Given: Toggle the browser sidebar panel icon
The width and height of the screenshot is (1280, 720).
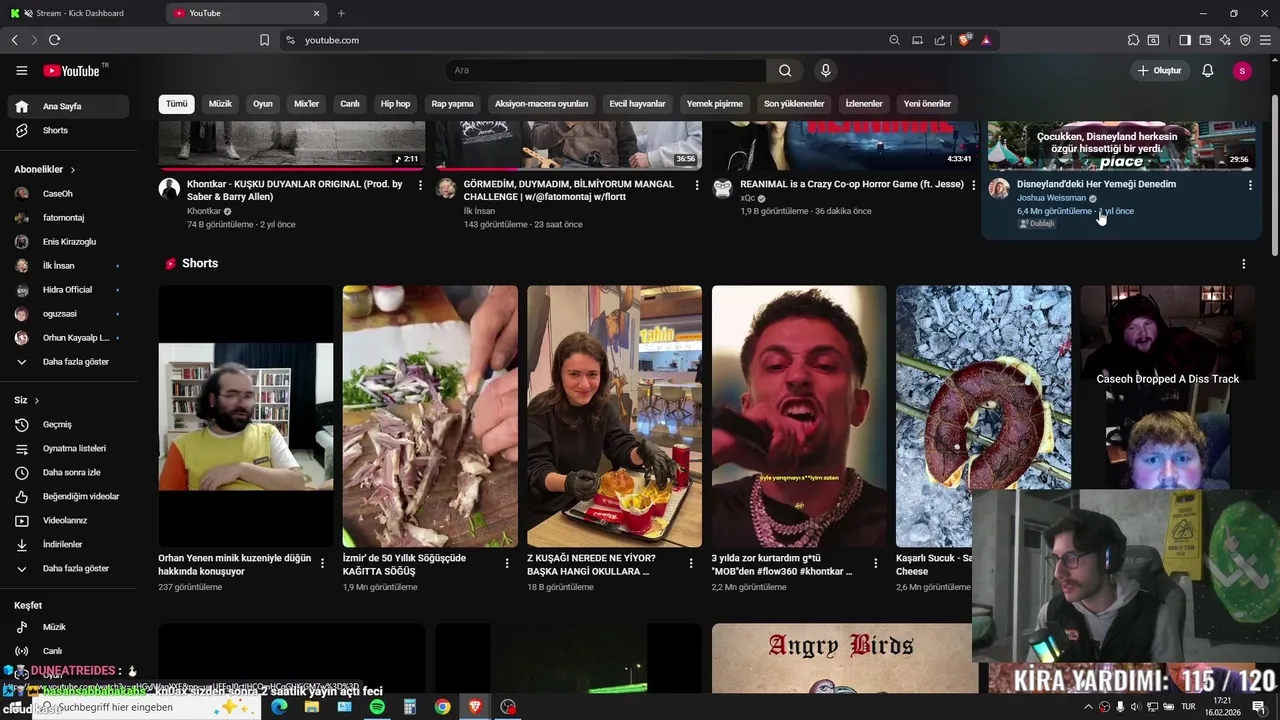Looking at the screenshot, I should (1185, 40).
